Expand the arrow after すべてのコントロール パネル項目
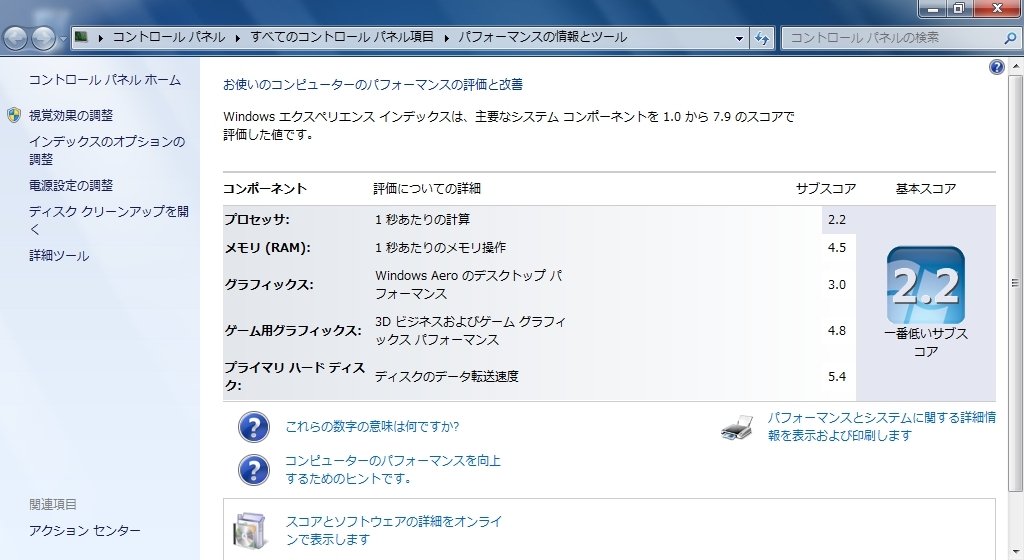 tap(446, 38)
